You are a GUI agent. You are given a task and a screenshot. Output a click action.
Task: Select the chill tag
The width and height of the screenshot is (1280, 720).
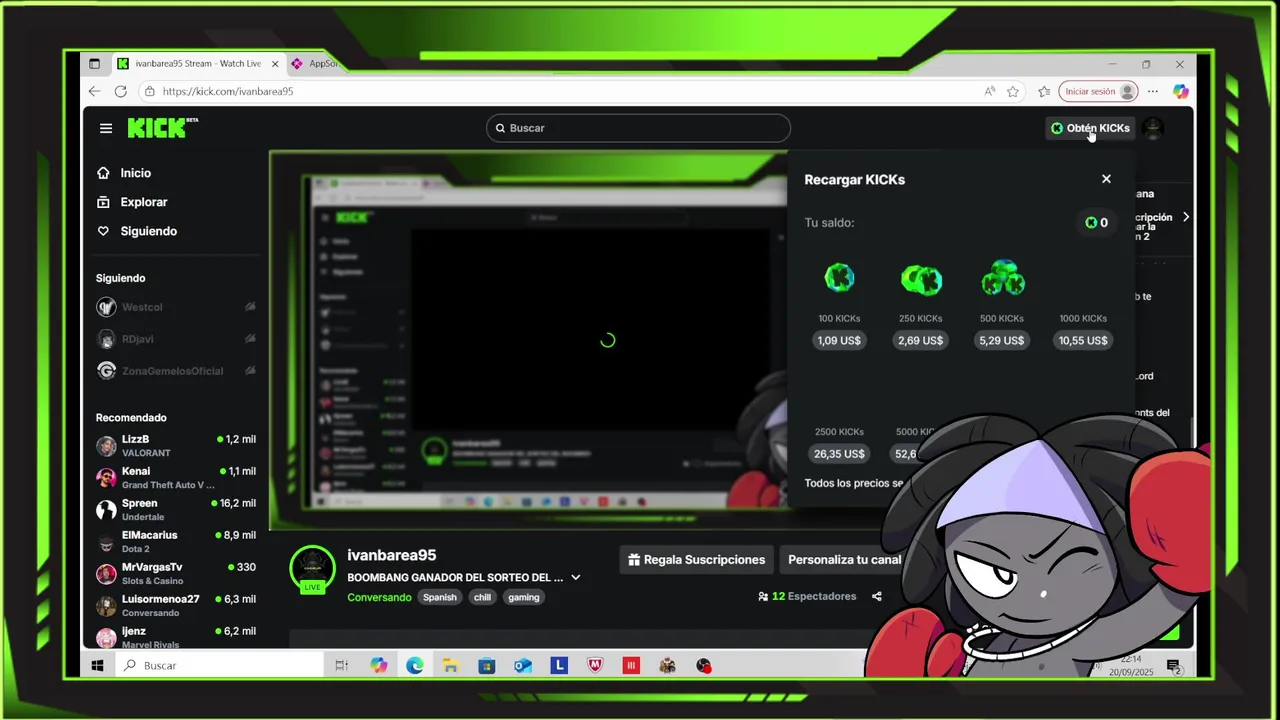tap(482, 597)
